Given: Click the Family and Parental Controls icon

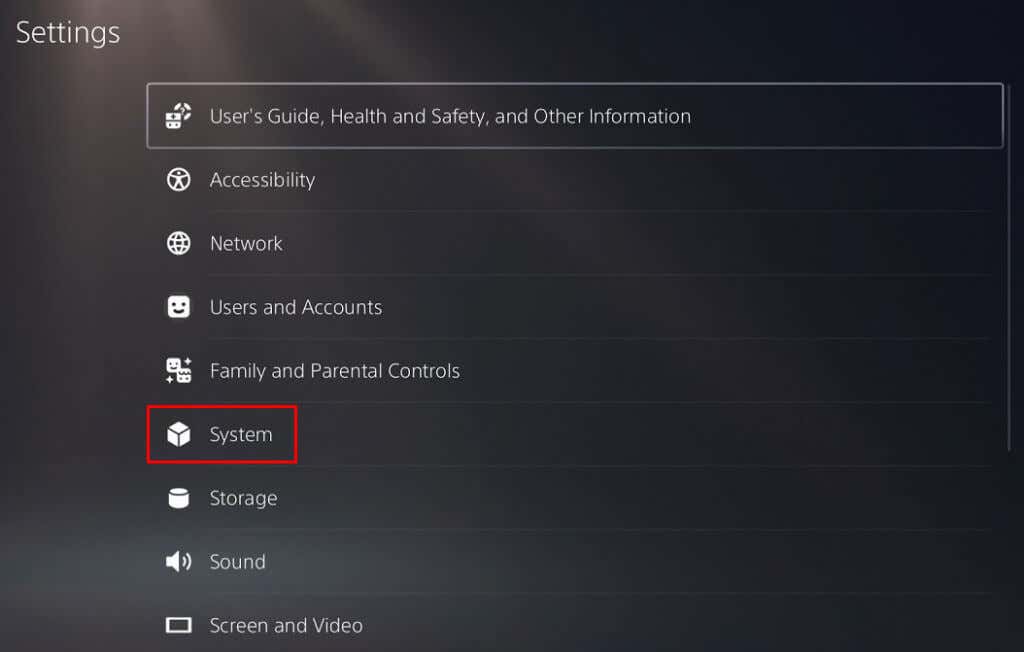Looking at the screenshot, I should point(178,370).
